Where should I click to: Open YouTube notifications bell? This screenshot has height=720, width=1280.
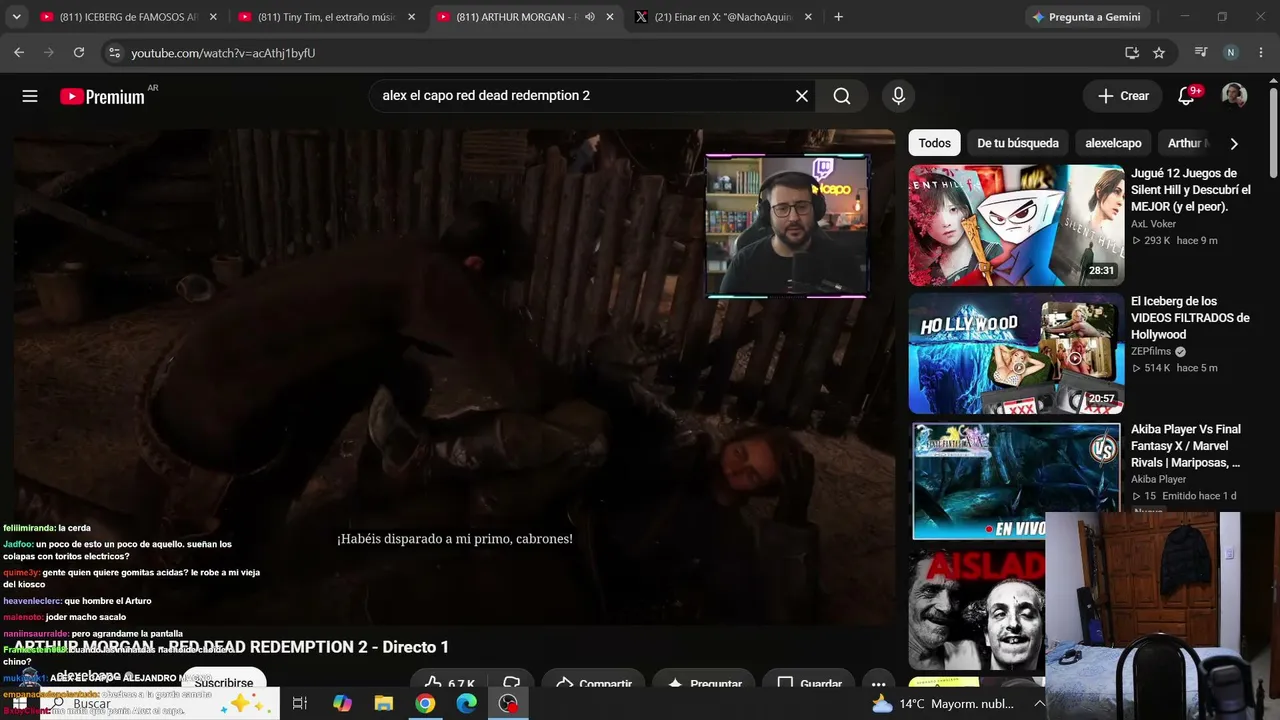pos(1186,96)
